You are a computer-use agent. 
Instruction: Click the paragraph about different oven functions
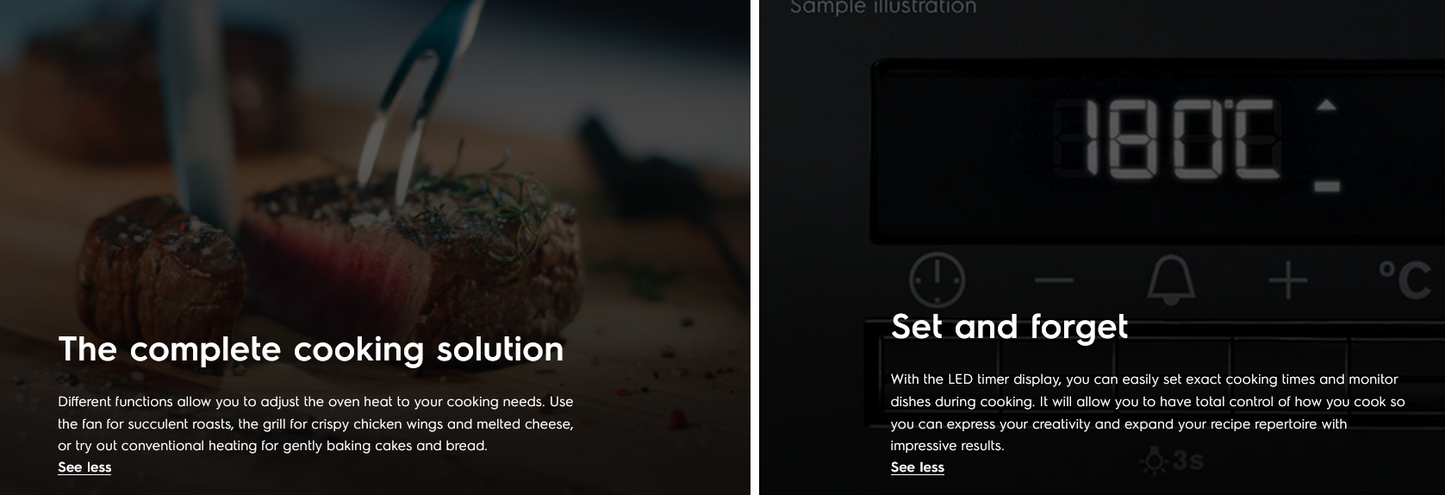pos(316,423)
